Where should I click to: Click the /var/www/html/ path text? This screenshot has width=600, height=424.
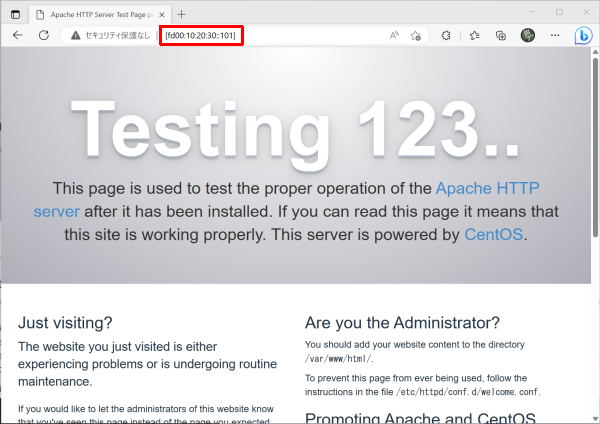click(338, 359)
